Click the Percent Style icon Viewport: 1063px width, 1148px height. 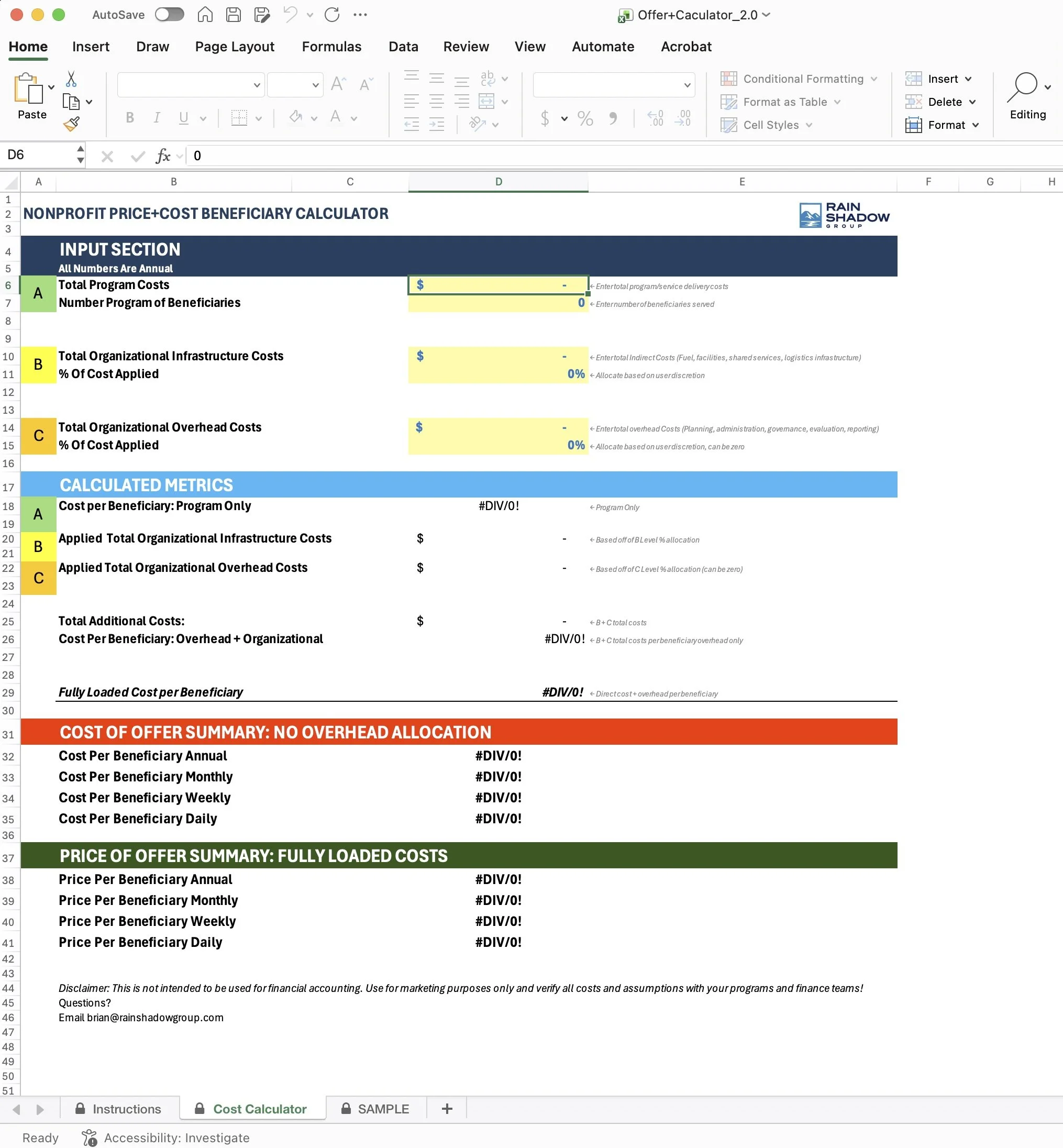585,118
